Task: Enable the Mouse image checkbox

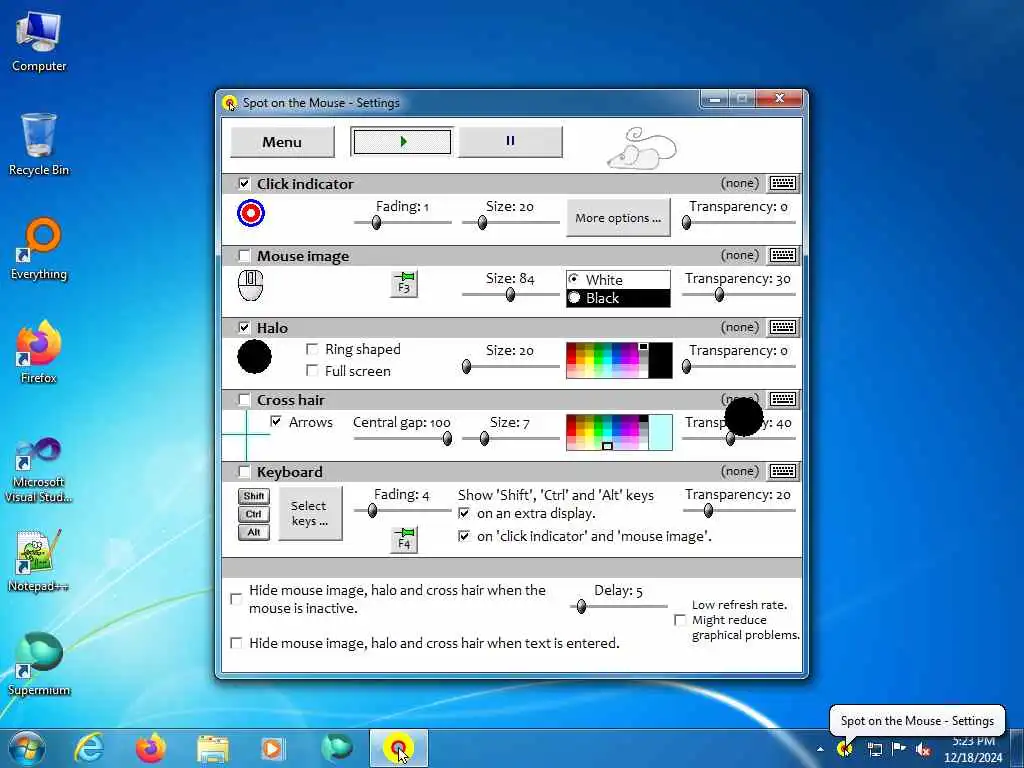Action: 244,255
